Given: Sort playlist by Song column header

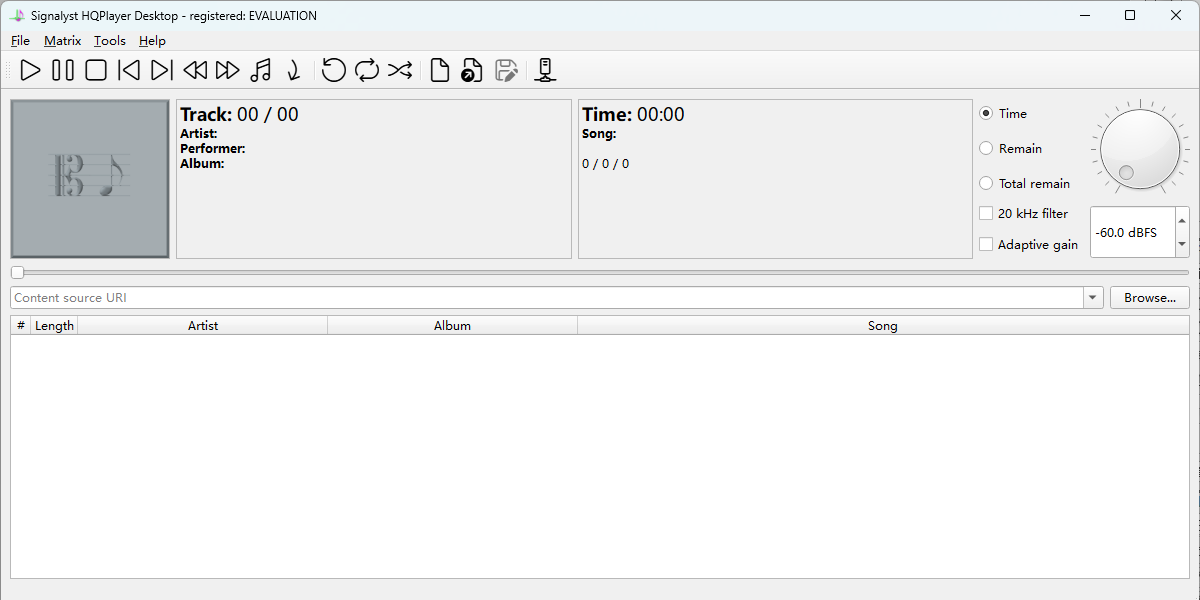Looking at the screenshot, I should (883, 326).
